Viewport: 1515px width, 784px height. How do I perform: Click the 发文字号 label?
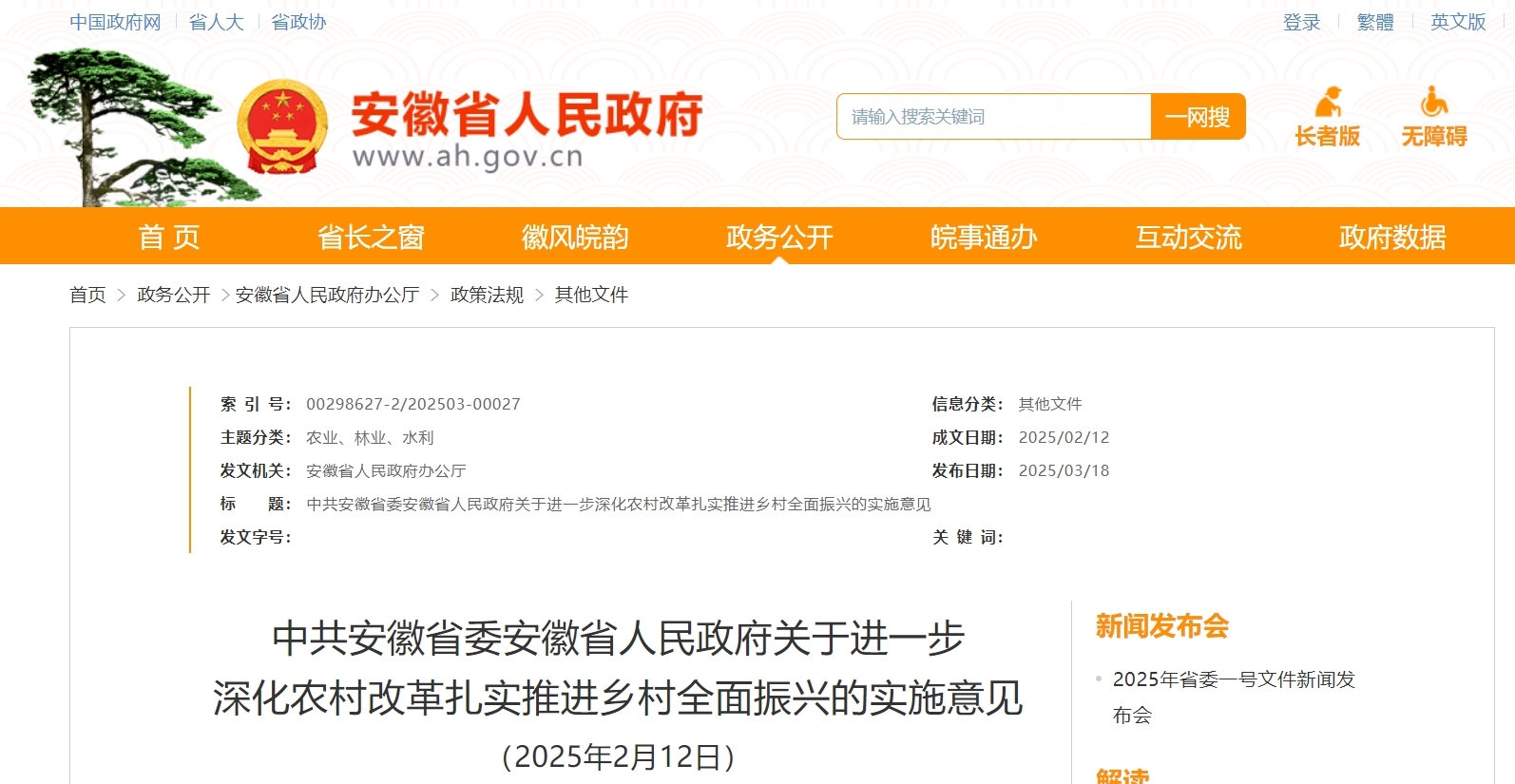(256, 537)
